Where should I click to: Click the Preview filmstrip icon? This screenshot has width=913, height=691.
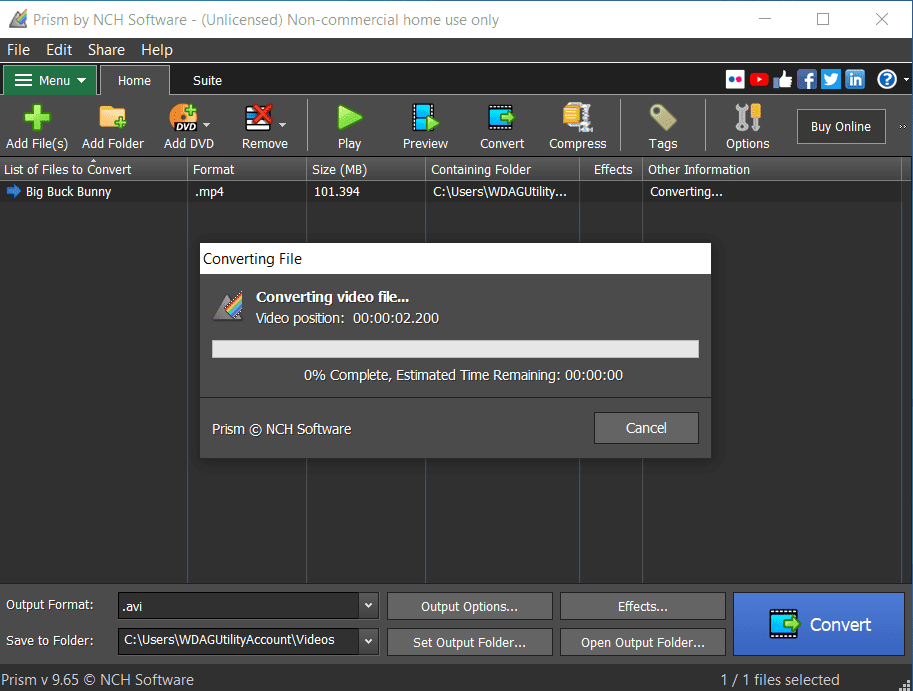[425, 118]
